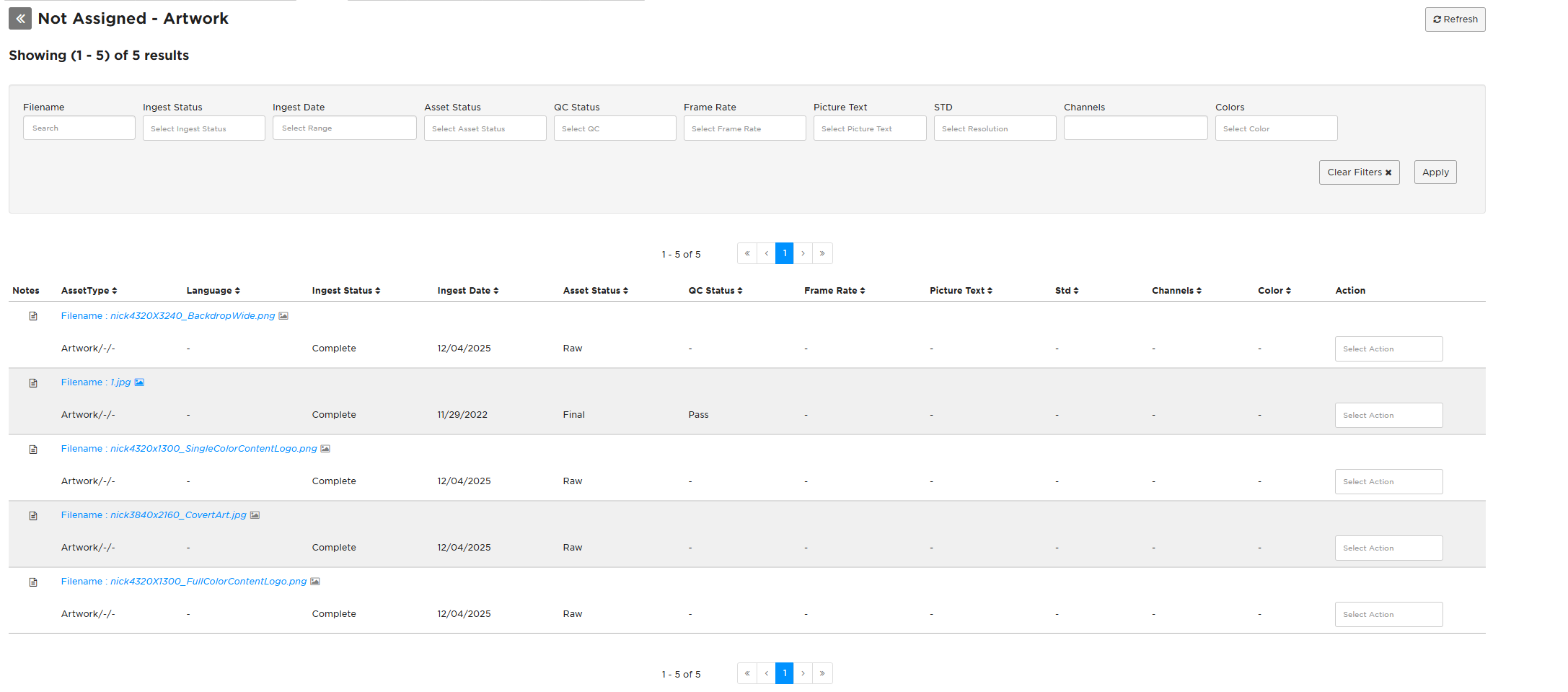Preview image icon beside nick4320X3240_BackdropWide.png
This screenshot has height=692, width=1568.
283,316
